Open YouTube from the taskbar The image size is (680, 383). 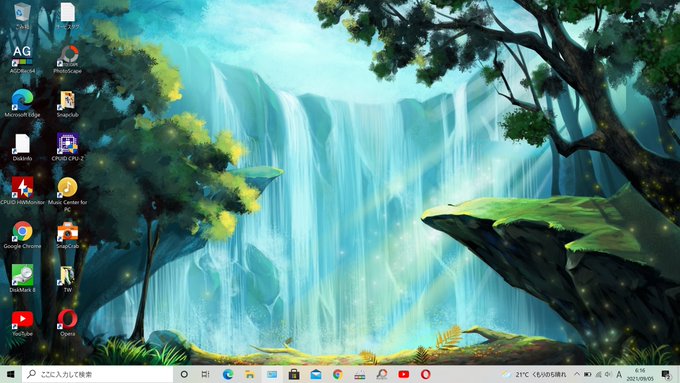click(x=404, y=374)
